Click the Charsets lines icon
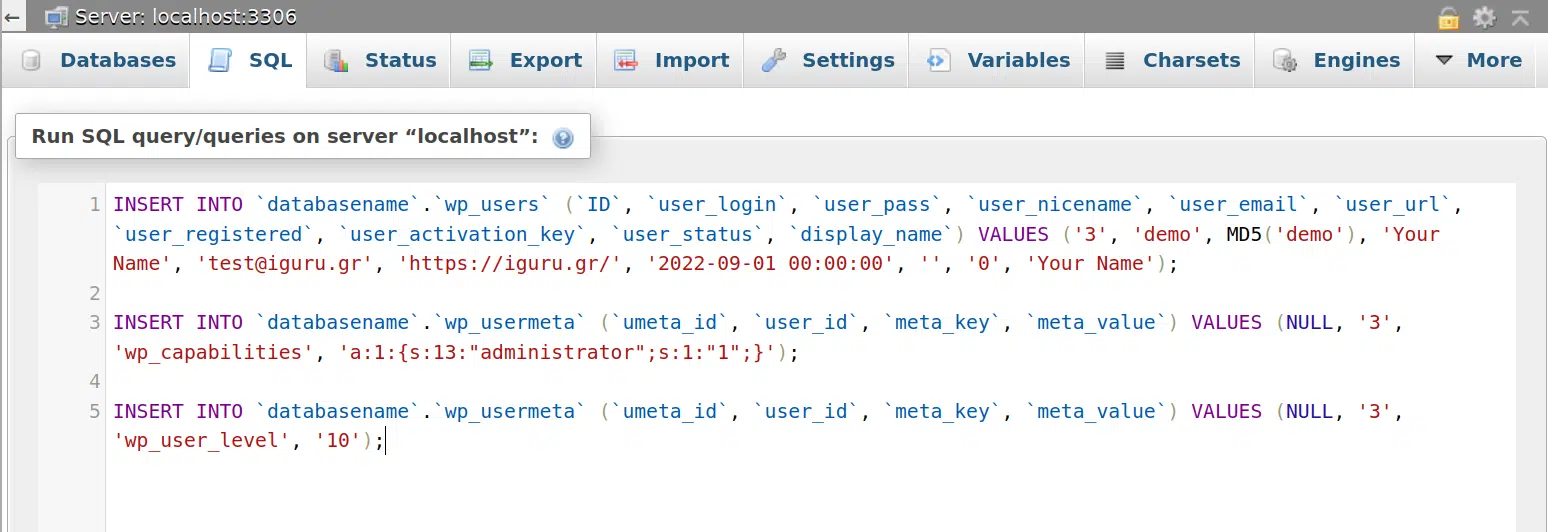Viewport: 1548px width, 532px height. click(1114, 60)
